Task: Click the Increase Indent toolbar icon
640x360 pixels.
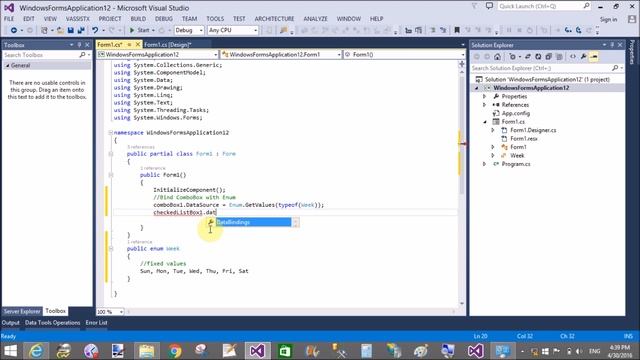Action: (x=418, y=30)
